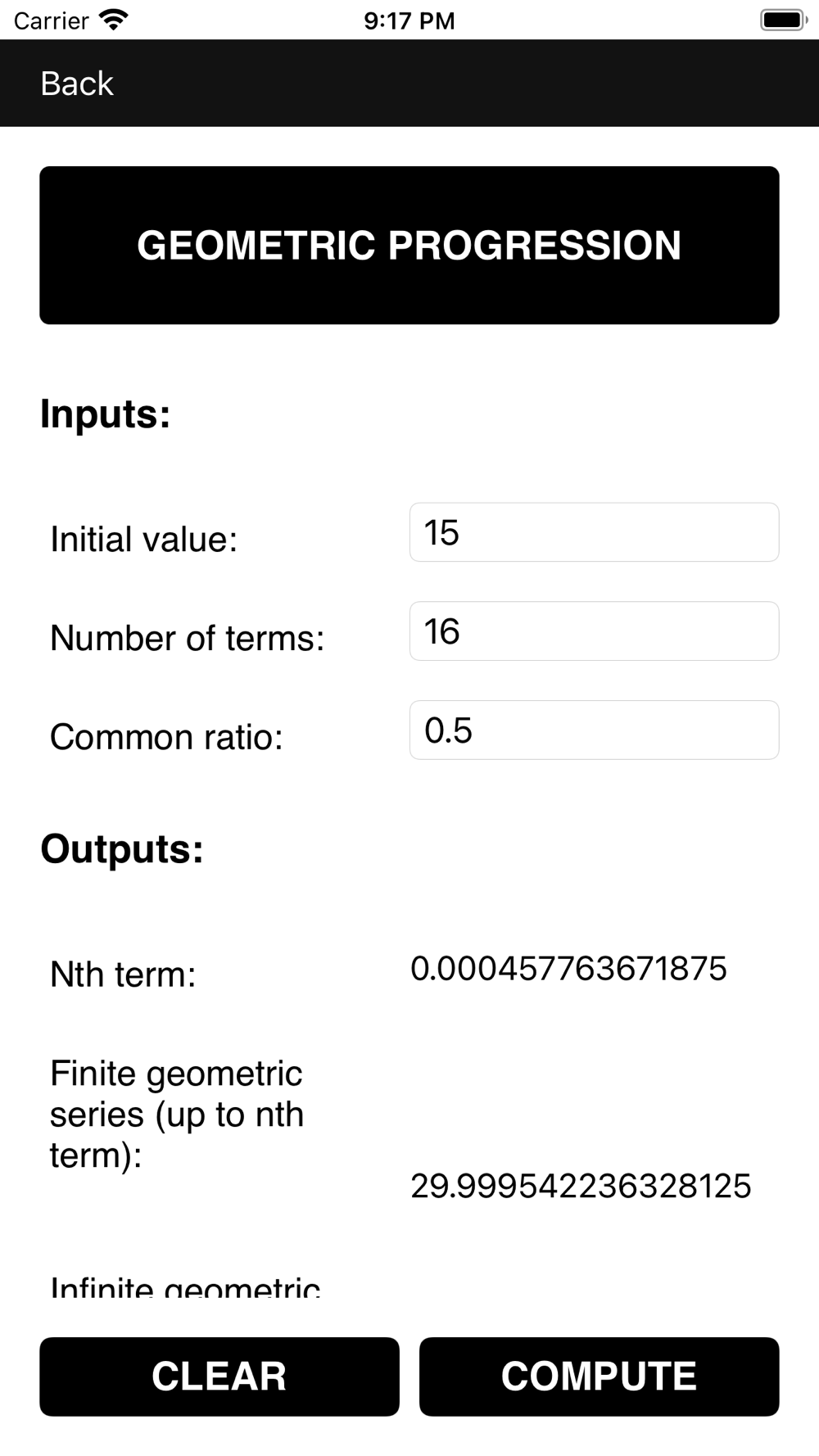Screen dimensions: 819x1456
Task: Tap the 9:17 PM clock
Action: (x=409, y=20)
